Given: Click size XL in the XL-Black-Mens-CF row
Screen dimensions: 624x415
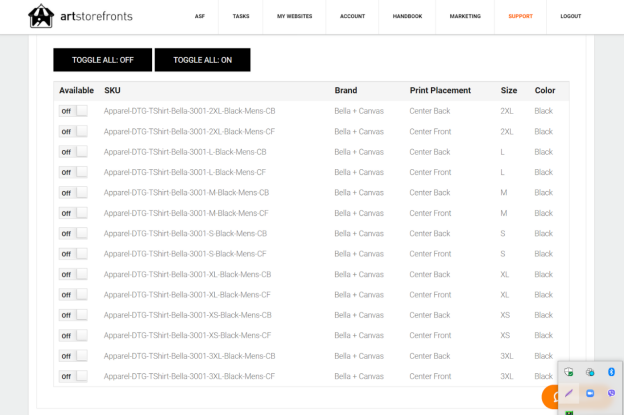Looking at the screenshot, I should (x=505, y=294).
